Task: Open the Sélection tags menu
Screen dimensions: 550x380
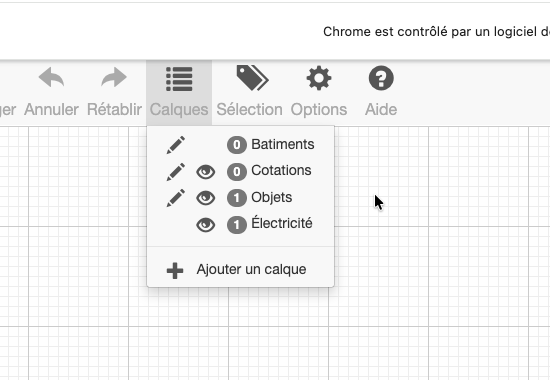Action: pos(250,93)
